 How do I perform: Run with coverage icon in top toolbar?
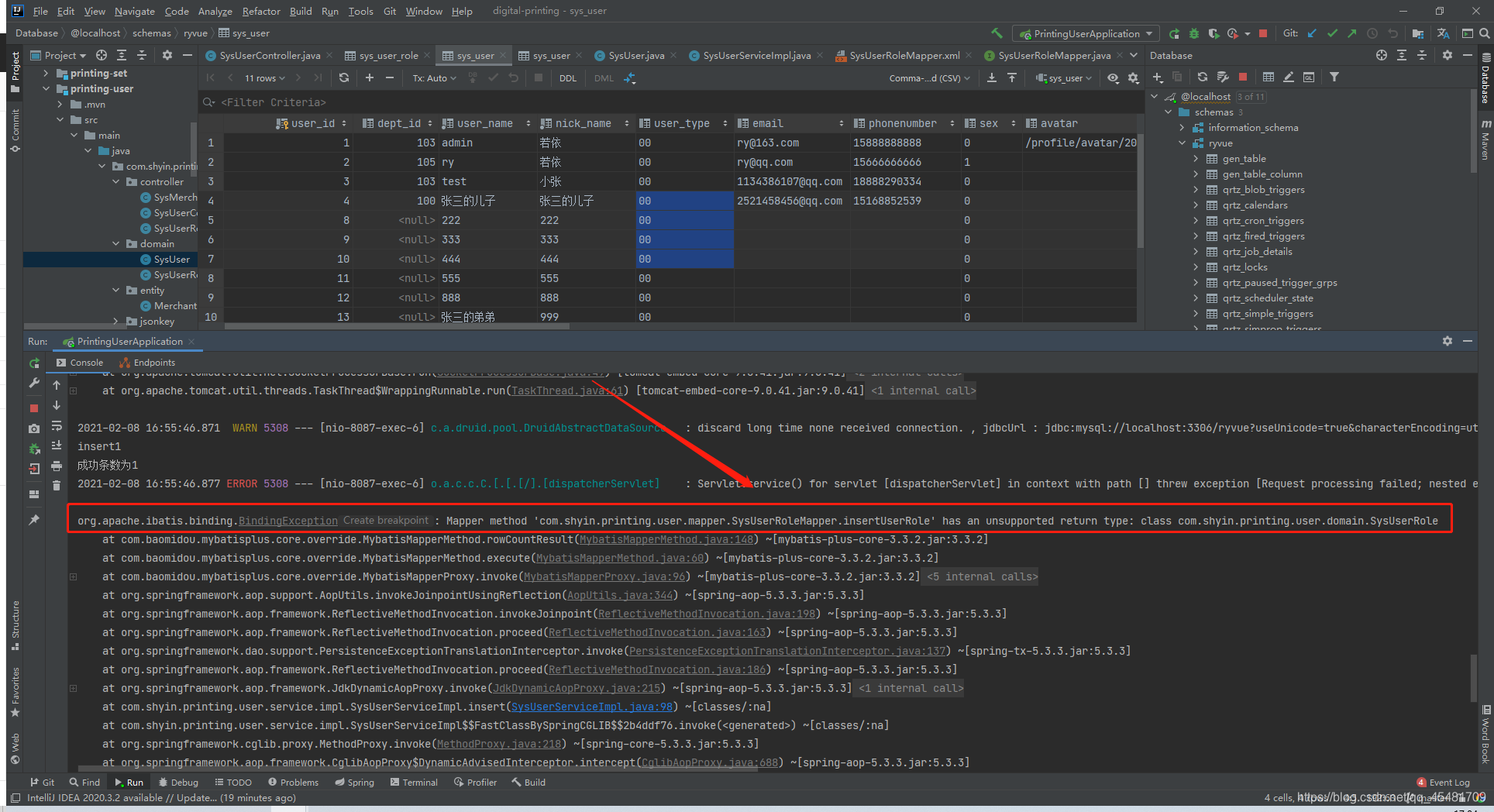[x=1213, y=33]
